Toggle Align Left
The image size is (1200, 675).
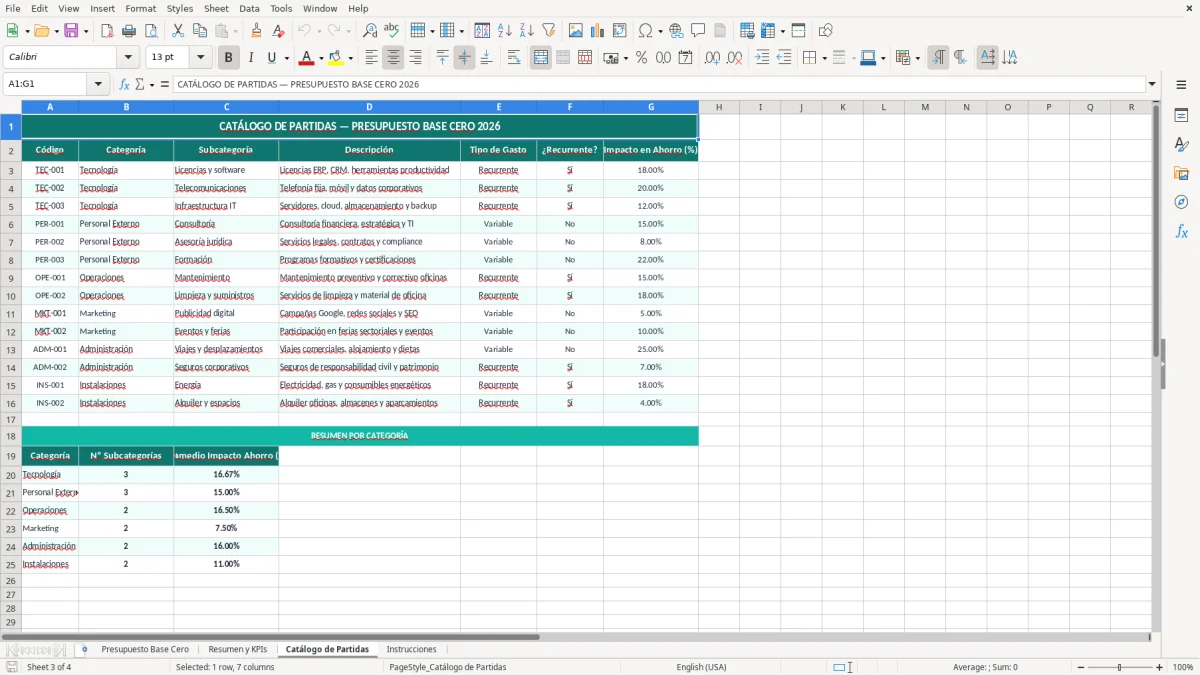tap(372, 58)
